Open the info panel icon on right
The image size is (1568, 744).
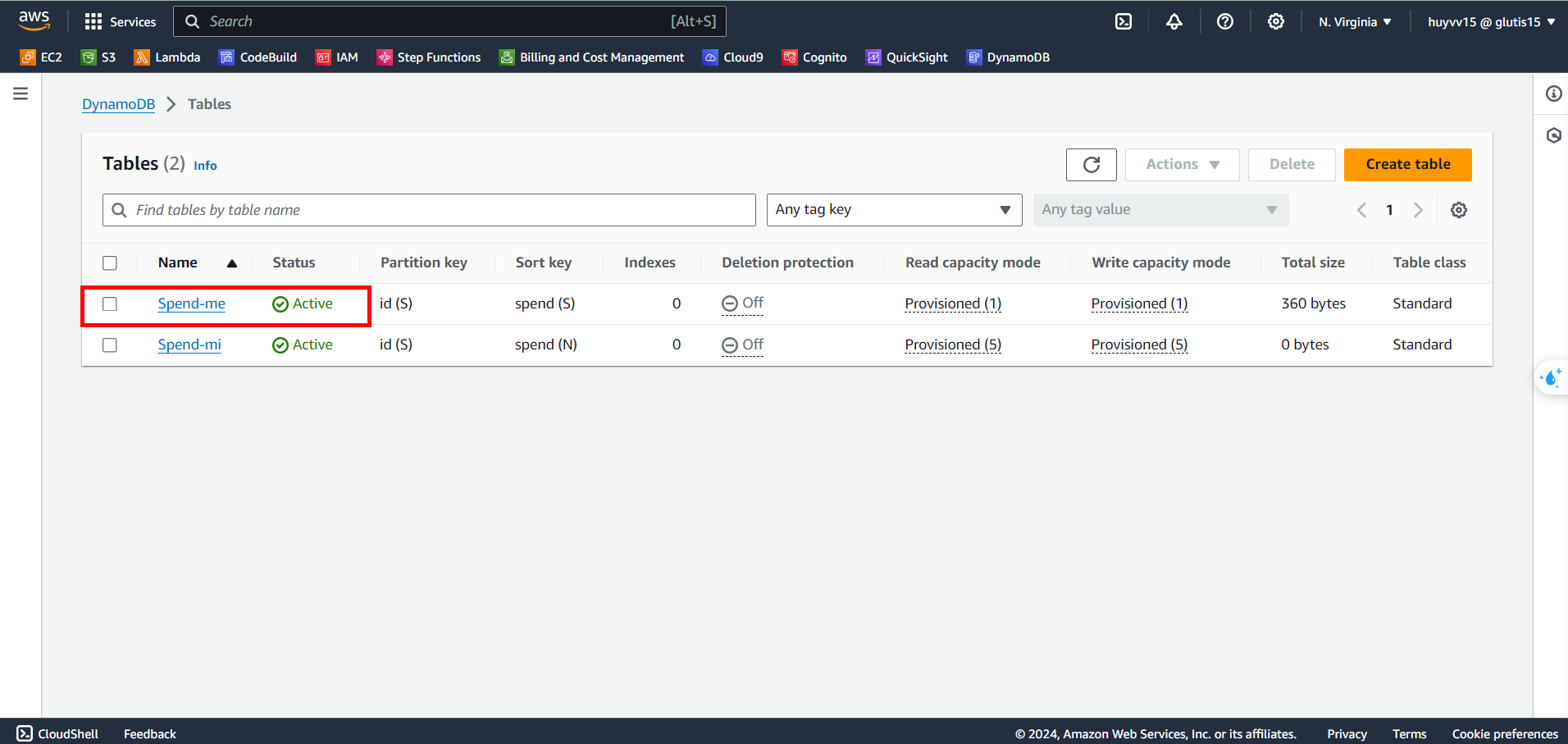(x=1554, y=94)
